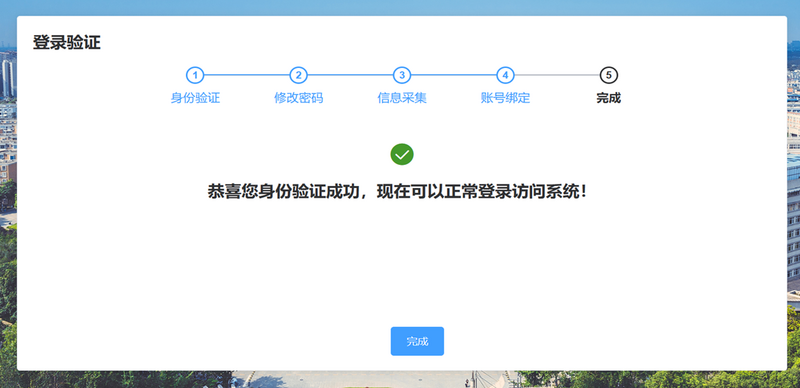Click the 账号绑定 step label
800x388 pixels.
505,98
